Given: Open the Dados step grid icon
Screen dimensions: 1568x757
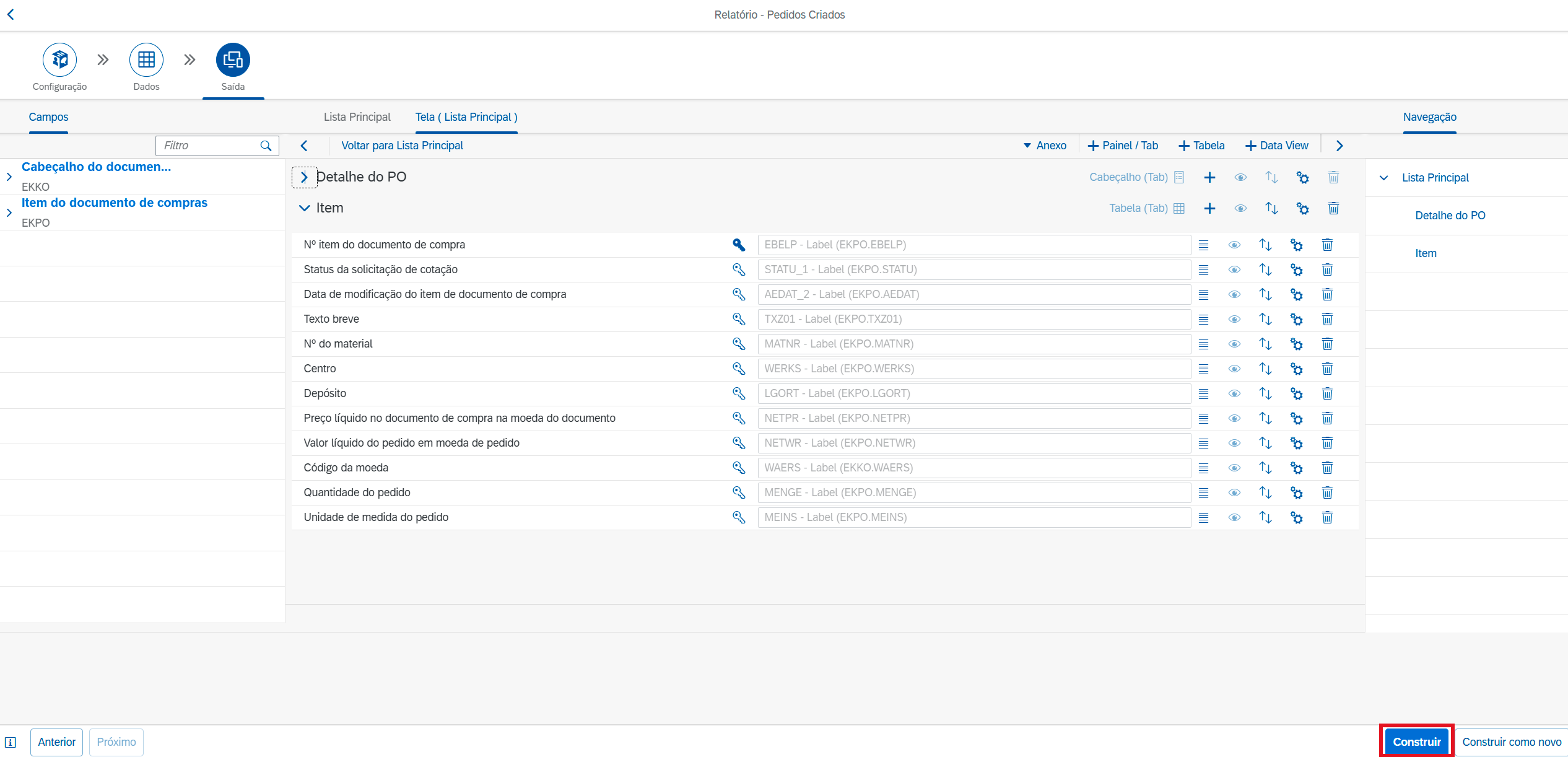Looking at the screenshot, I should pos(146,59).
